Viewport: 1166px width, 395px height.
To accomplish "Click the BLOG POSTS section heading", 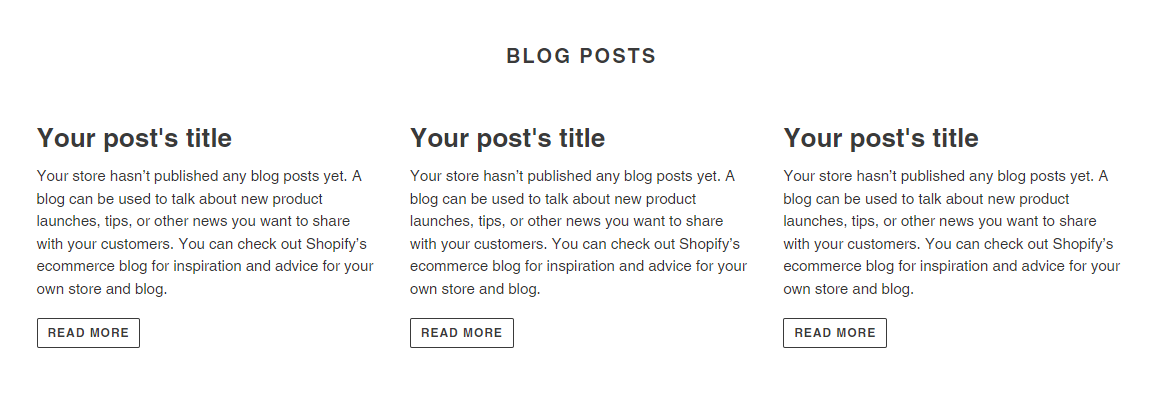I will click(x=582, y=56).
